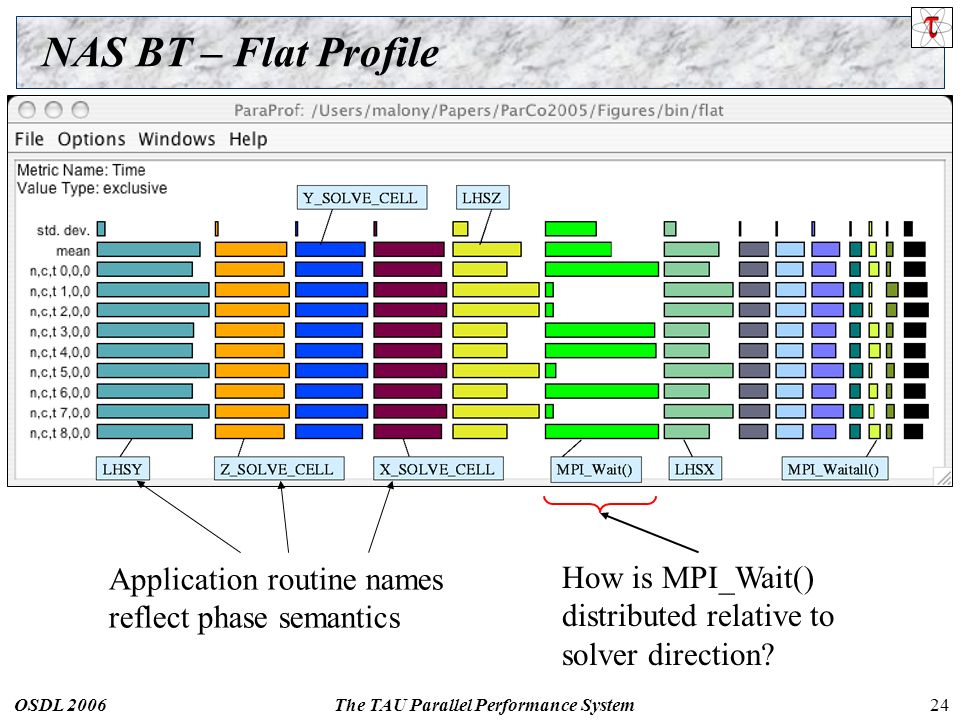Select the n,c,t 3,0,0 row label
This screenshot has width=960, height=720.
60,331
